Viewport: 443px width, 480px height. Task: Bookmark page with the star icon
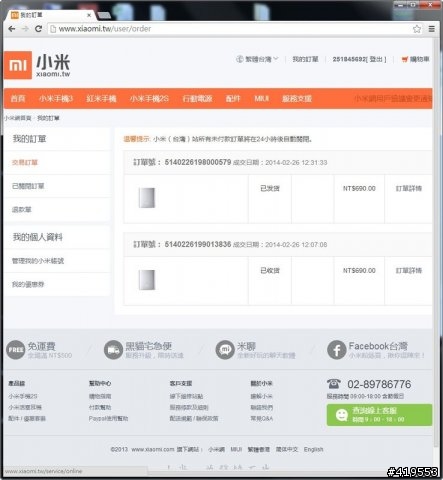pos(417,29)
